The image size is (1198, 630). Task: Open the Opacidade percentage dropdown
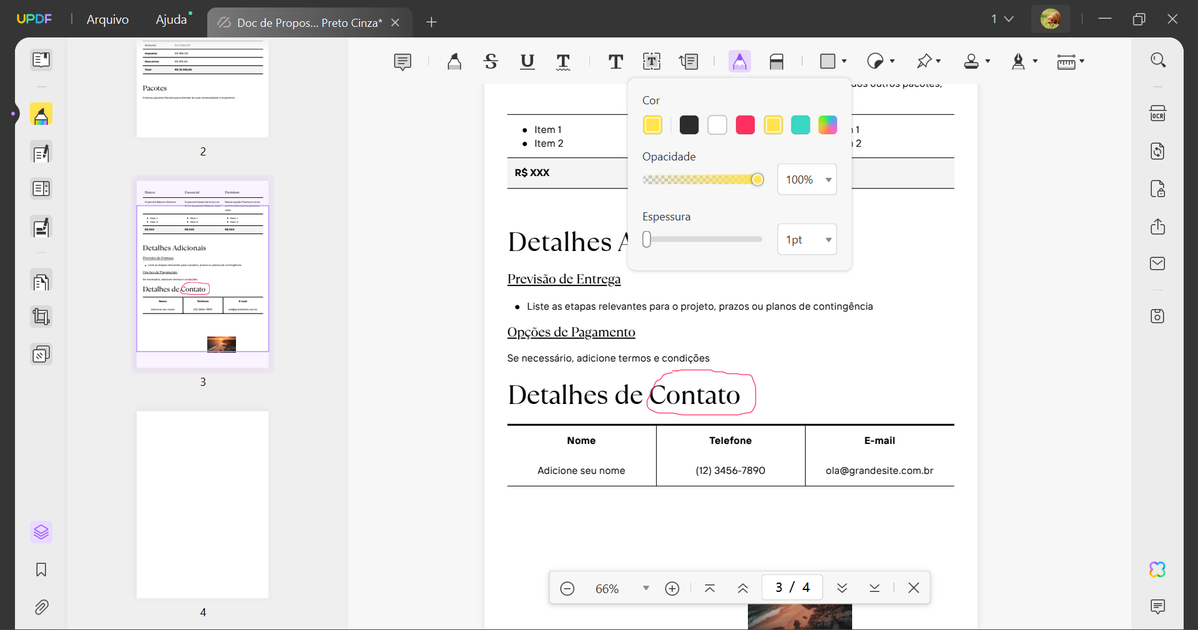807,179
